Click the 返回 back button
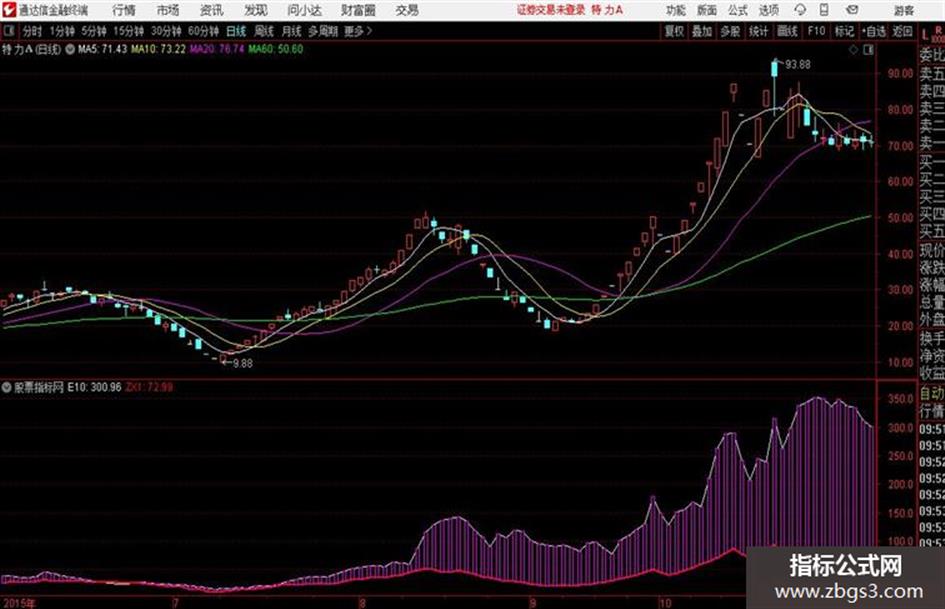 [902, 31]
